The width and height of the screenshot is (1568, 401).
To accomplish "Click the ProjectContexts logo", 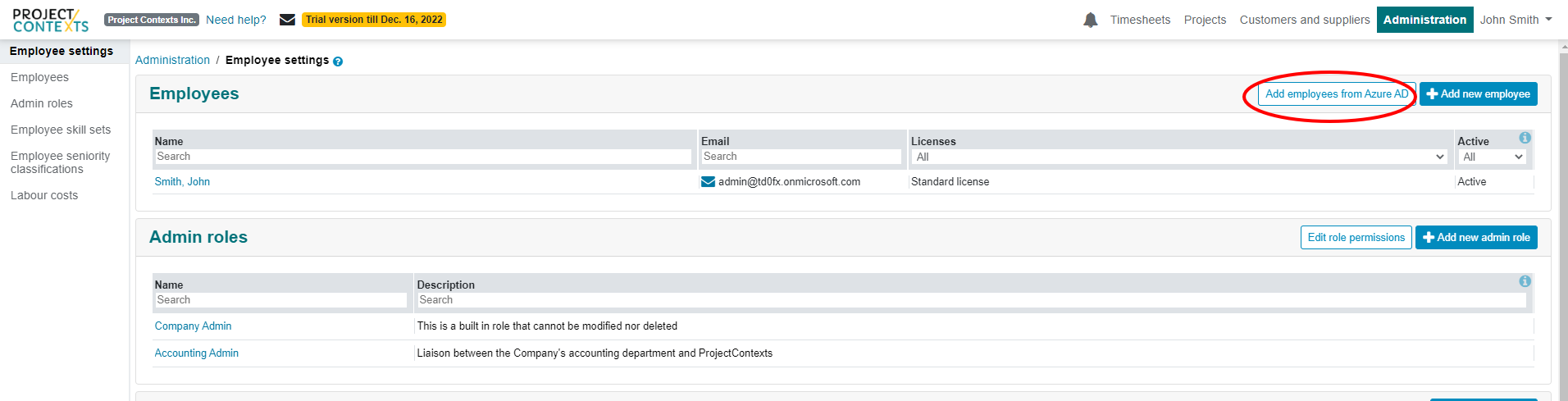I will click(x=51, y=20).
